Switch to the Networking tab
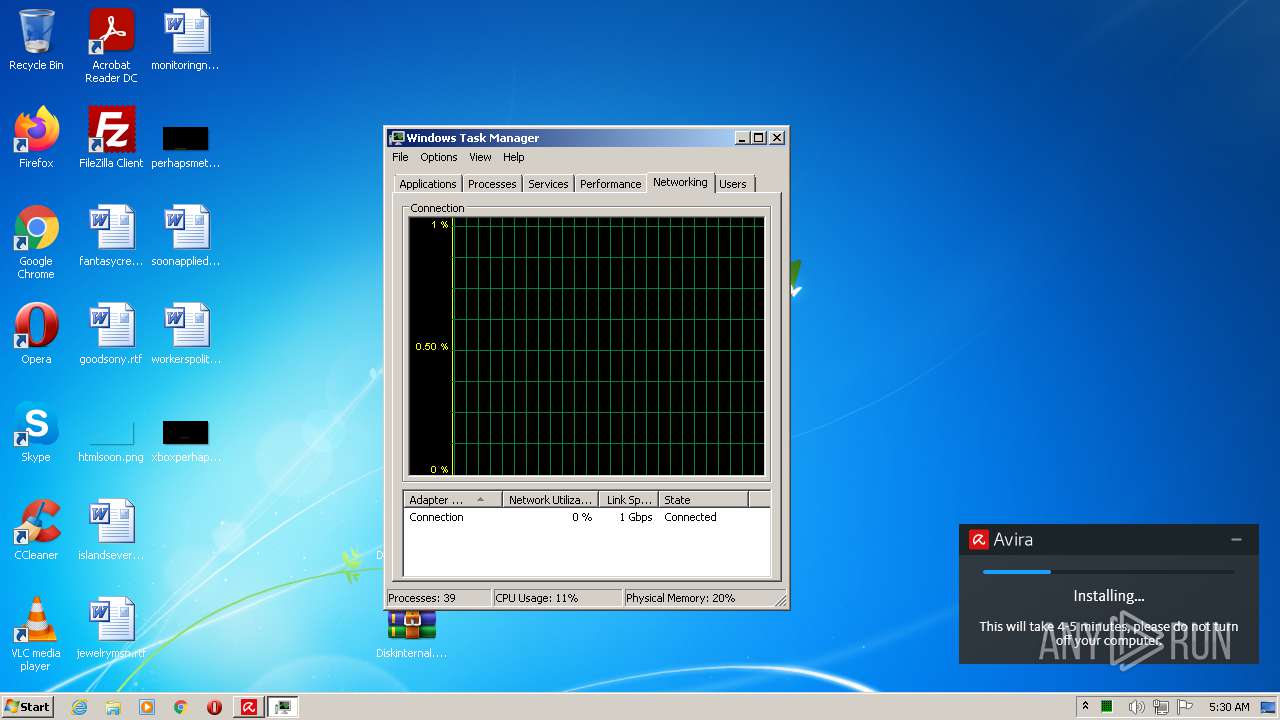The width and height of the screenshot is (1280, 720). (x=680, y=182)
